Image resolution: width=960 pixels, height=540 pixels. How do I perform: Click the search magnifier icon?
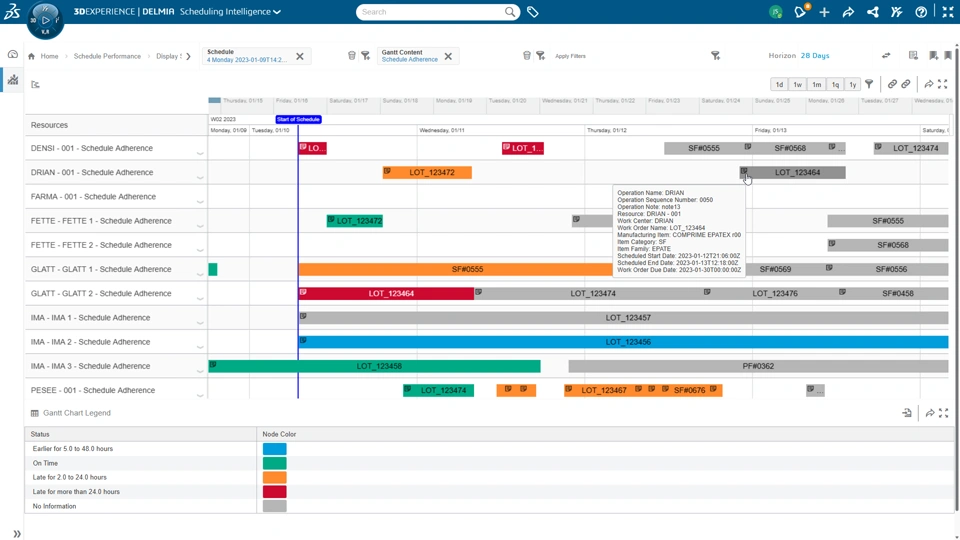pos(509,12)
